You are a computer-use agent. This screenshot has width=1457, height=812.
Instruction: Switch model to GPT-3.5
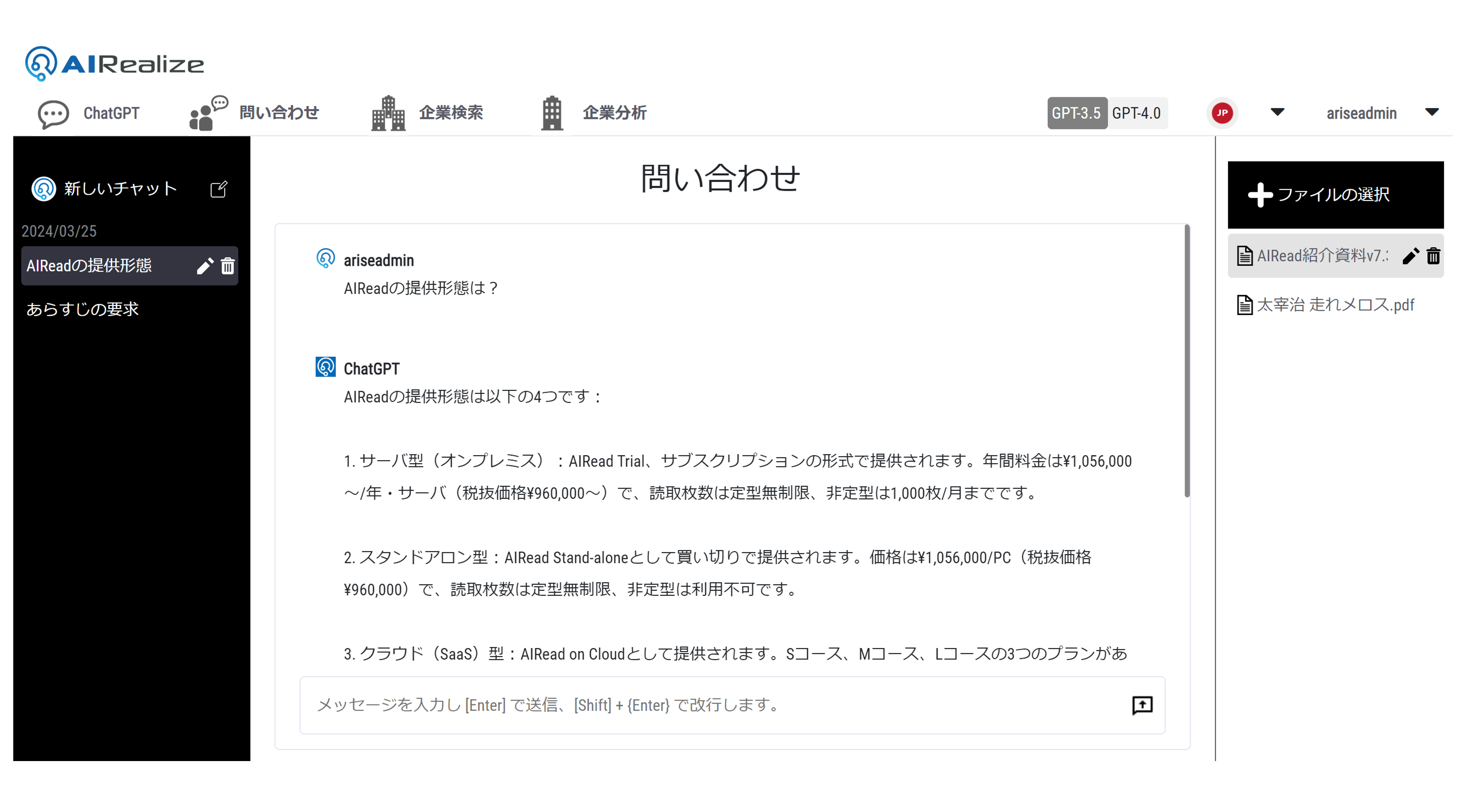[1076, 113]
